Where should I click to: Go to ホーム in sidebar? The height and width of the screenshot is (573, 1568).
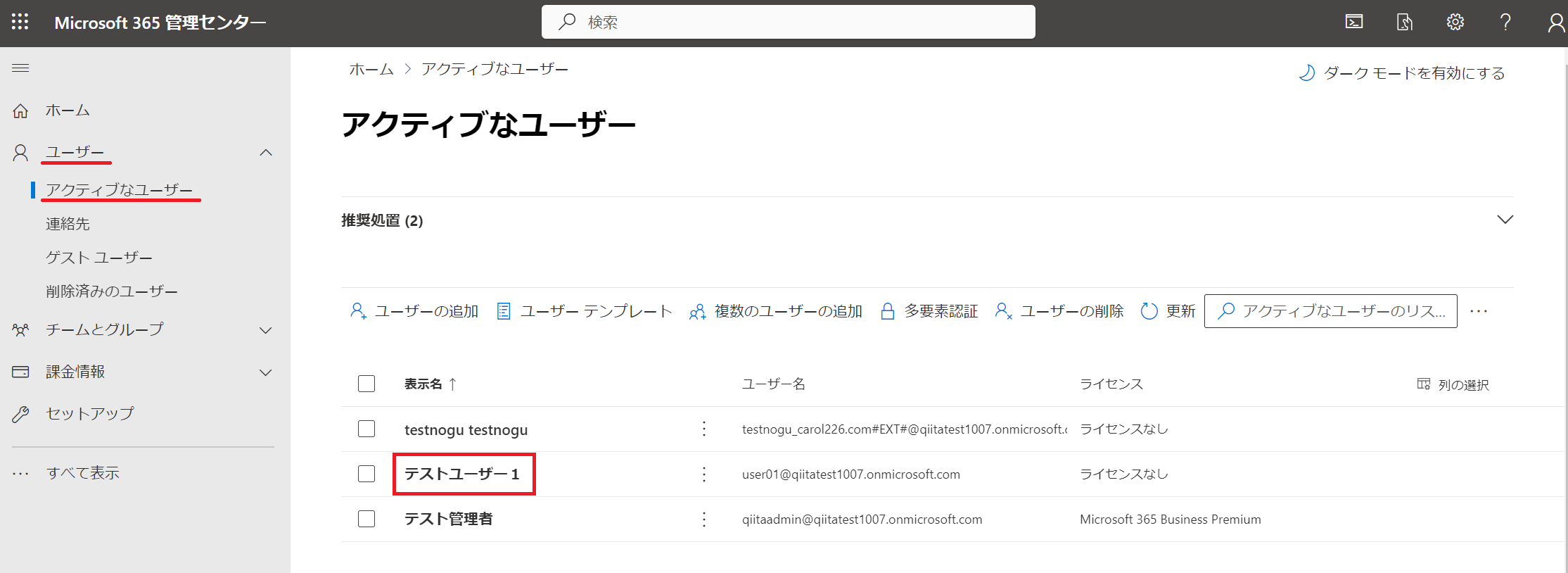coord(68,111)
